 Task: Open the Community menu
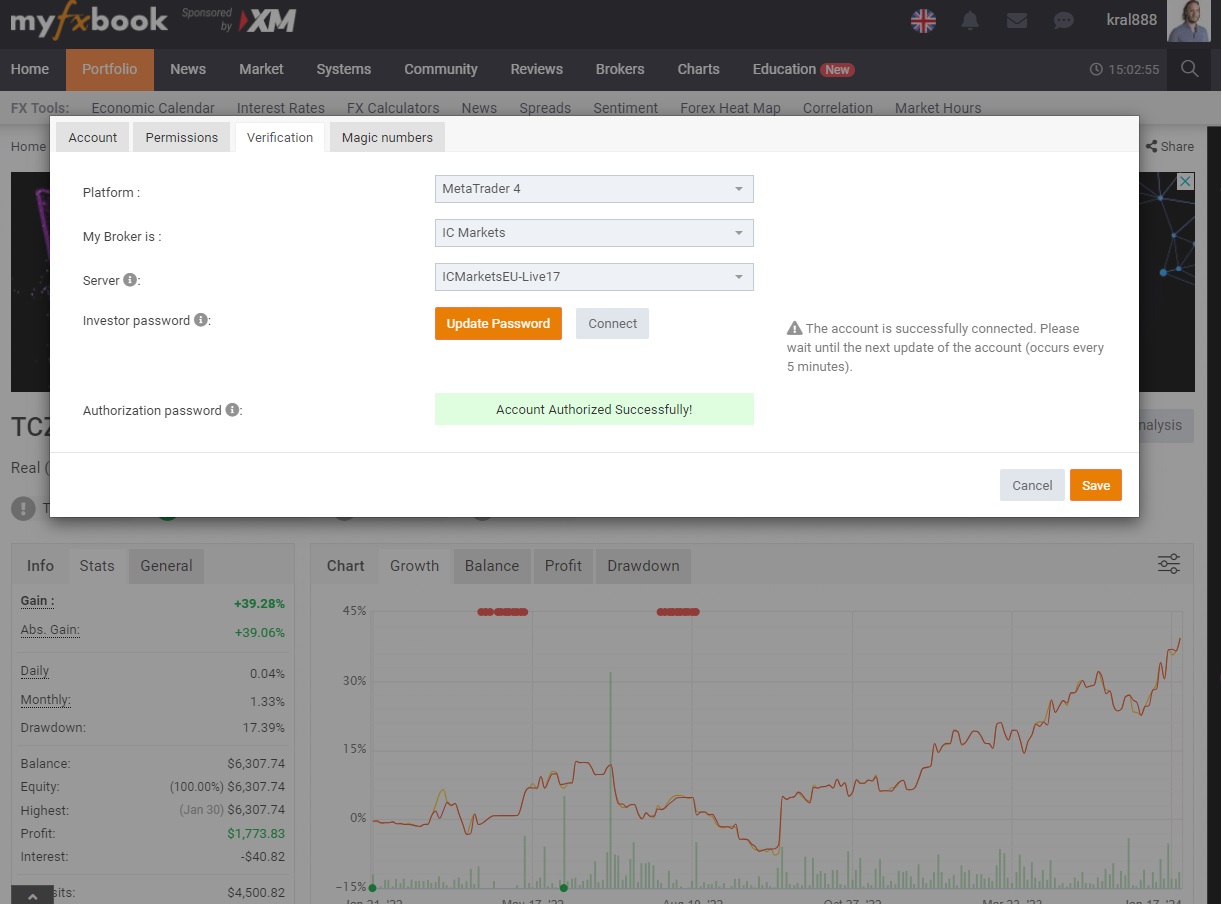(x=441, y=69)
